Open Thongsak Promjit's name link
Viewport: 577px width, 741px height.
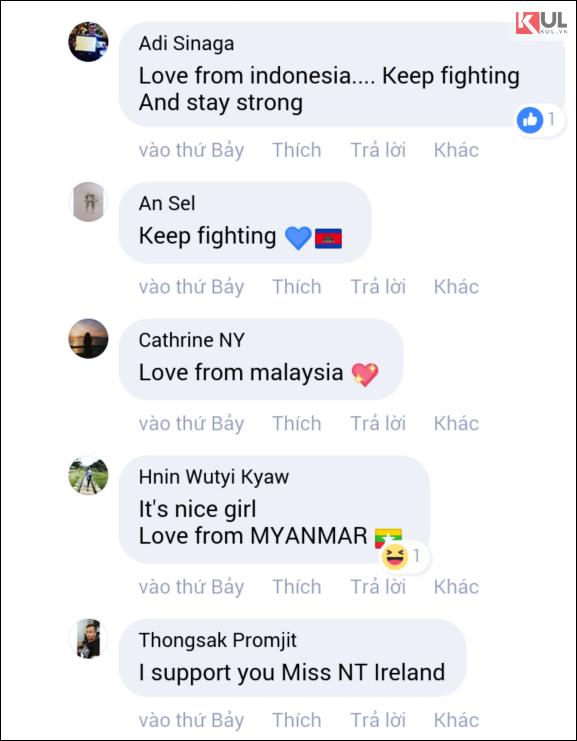[x=218, y=640]
